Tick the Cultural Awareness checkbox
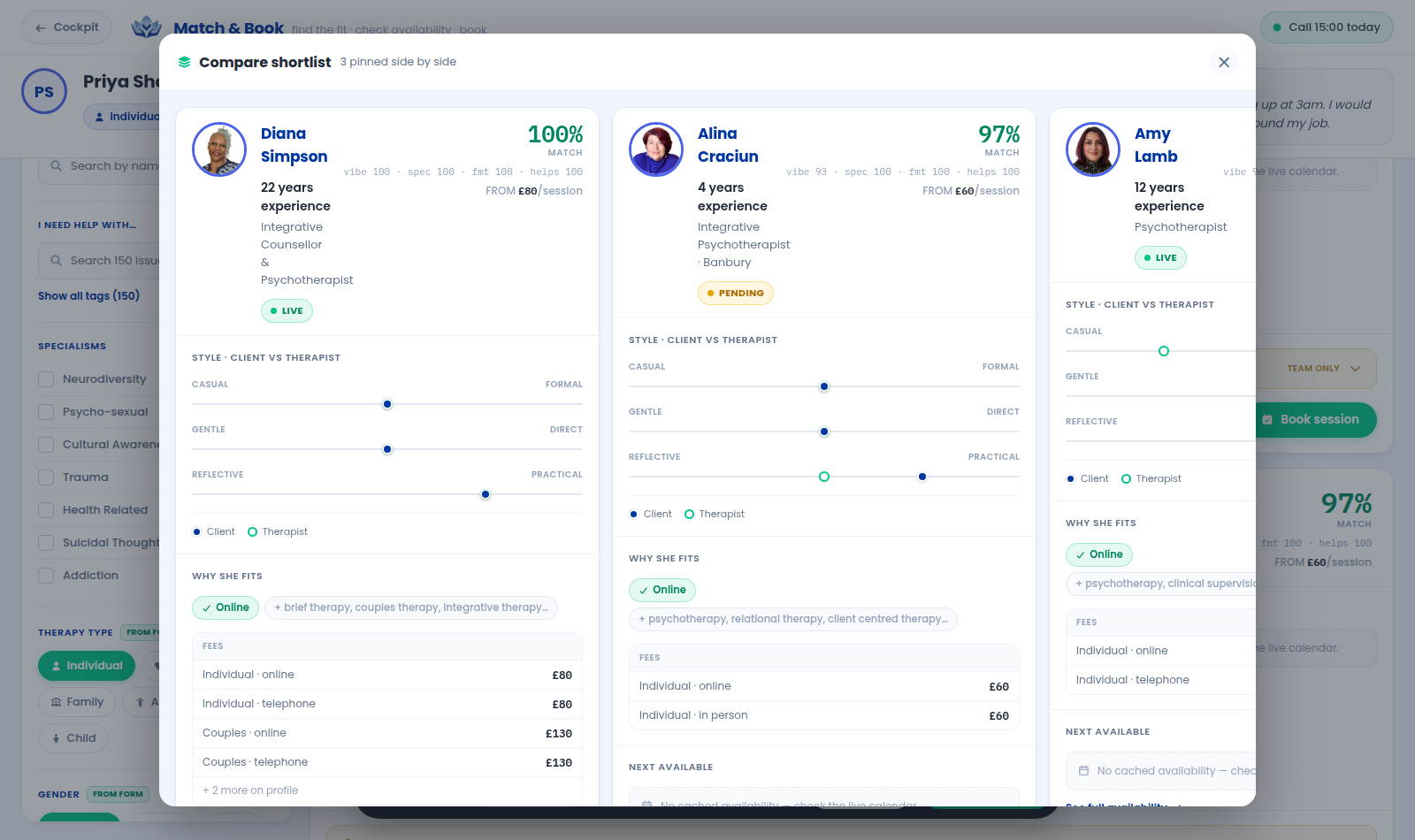This screenshot has width=1415, height=840. pos(46,445)
